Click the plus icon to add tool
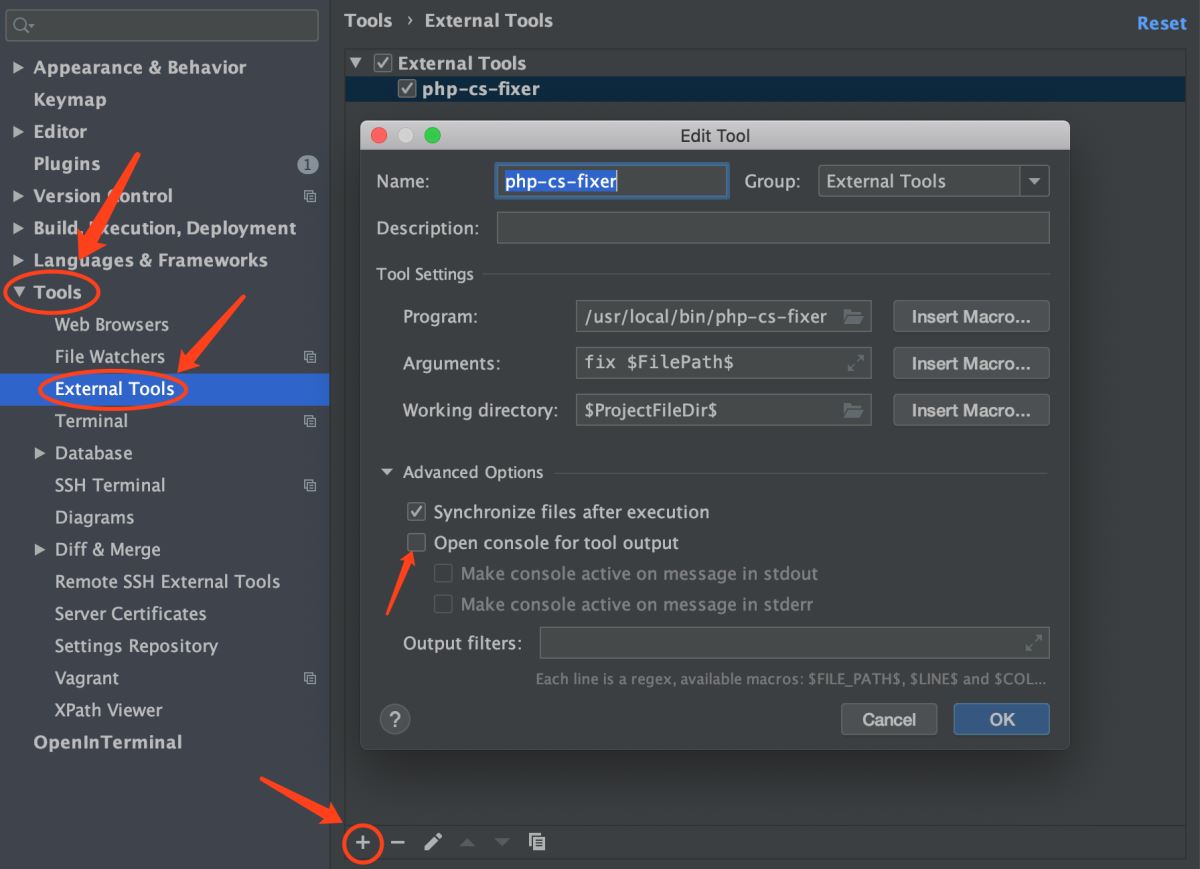 (362, 842)
